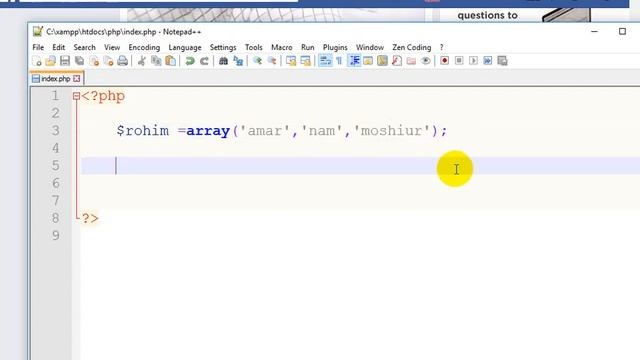
Task: Open the Plugins menu
Action: pyautogui.click(x=335, y=47)
